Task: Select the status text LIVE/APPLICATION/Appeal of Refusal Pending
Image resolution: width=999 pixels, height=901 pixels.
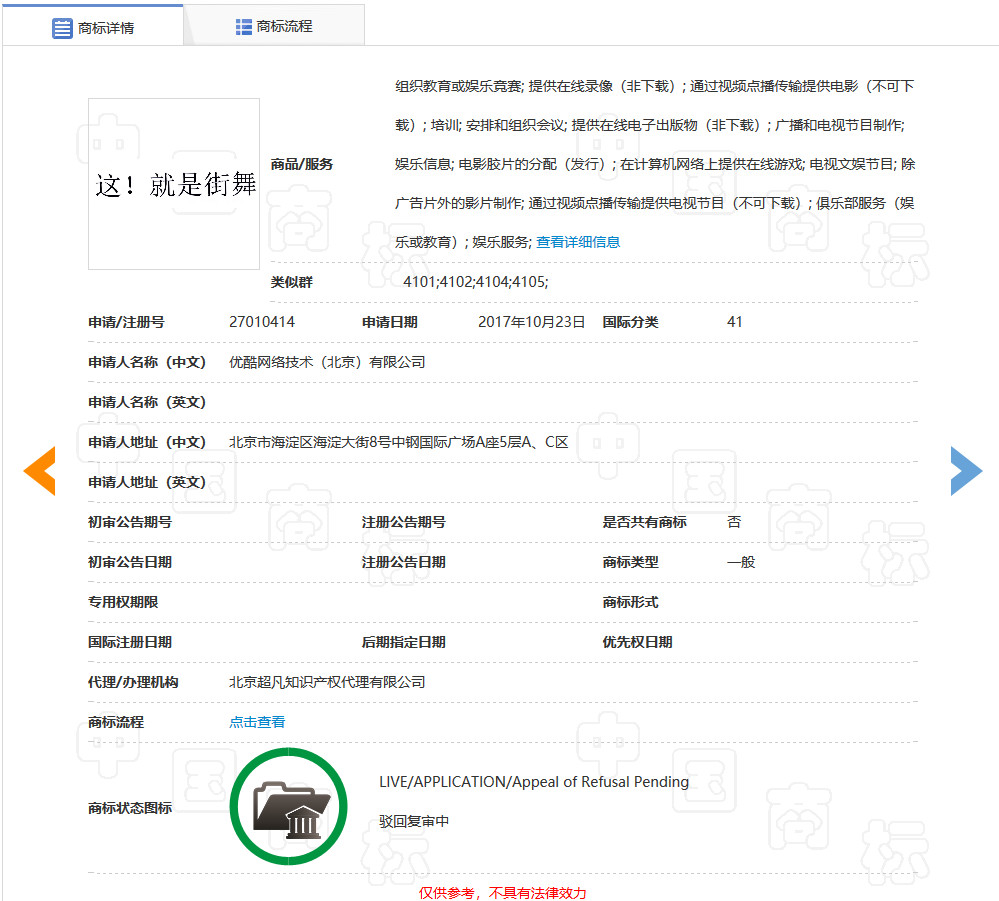Action: click(x=534, y=782)
